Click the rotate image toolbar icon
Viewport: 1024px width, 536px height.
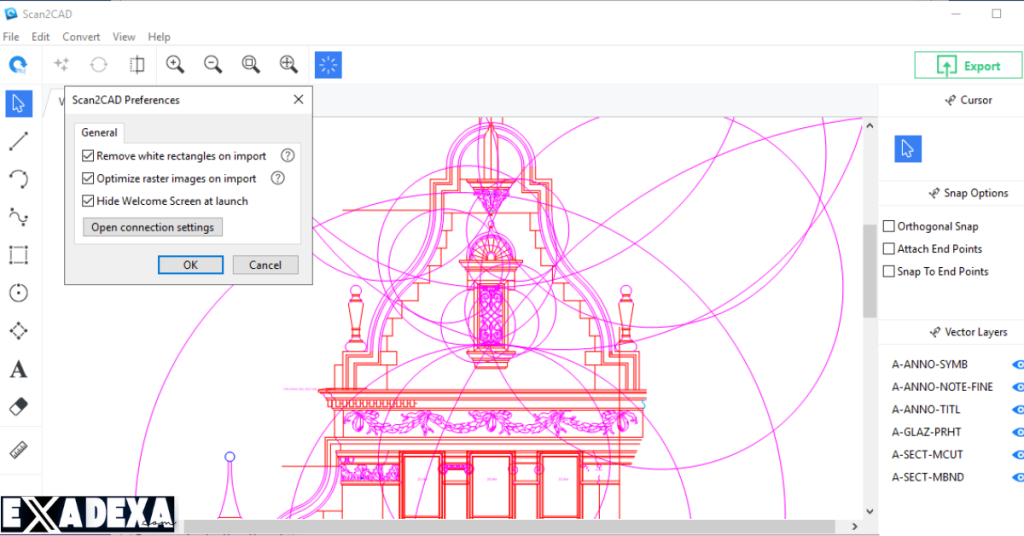(x=99, y=64)
